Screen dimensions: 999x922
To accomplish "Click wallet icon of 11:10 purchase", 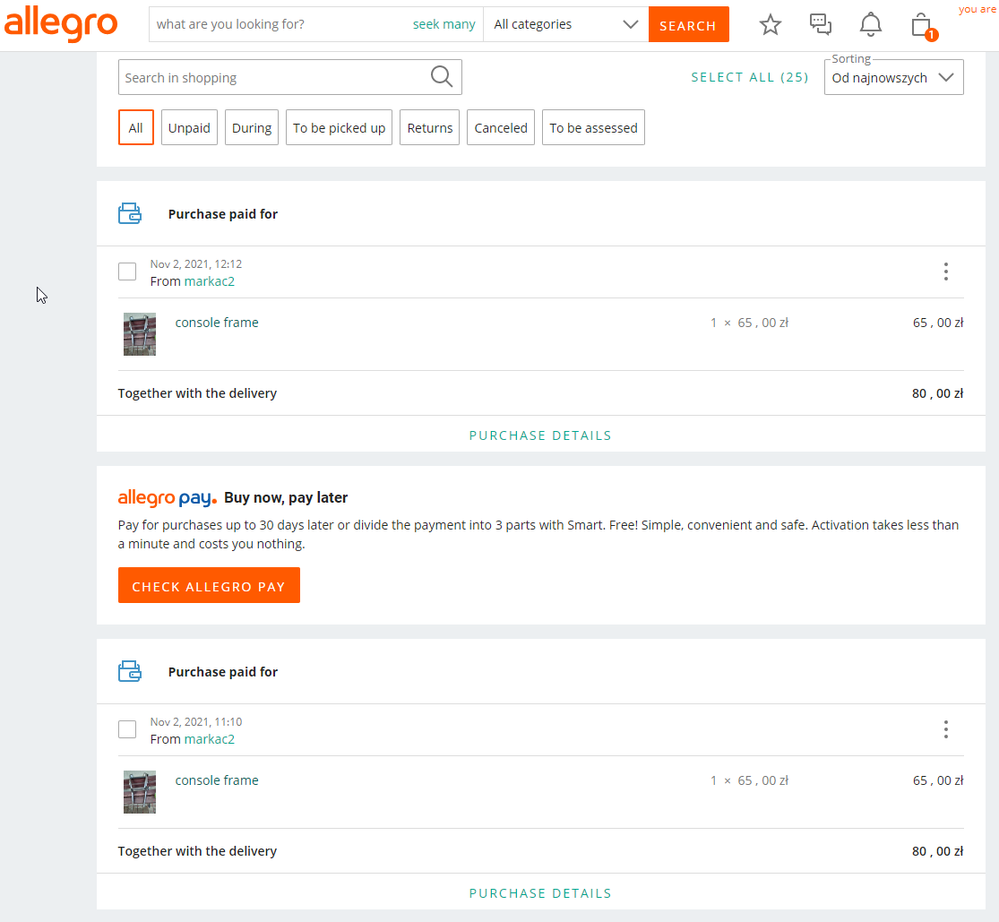I will [130, 671].
